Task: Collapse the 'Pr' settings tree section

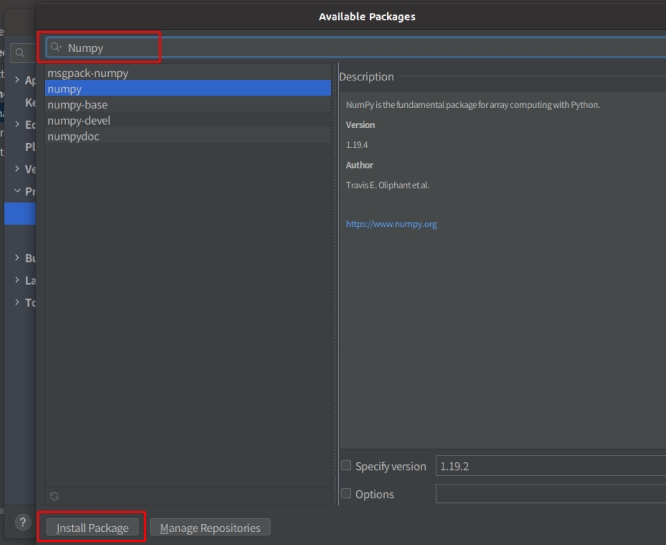Action: click(x=17, y=190)
